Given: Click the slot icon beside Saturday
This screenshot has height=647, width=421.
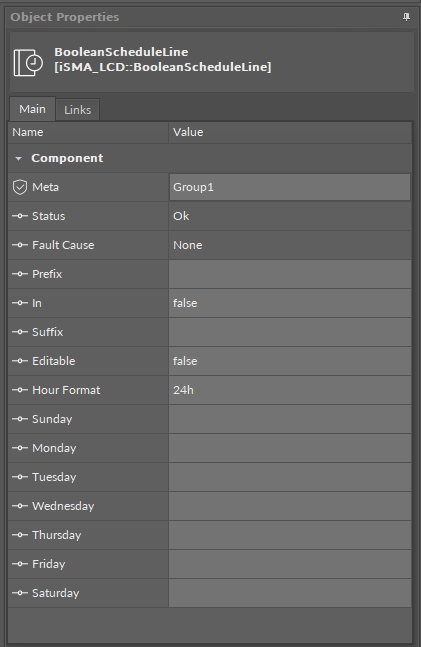Looking at the screenshot, I should 20,593.
